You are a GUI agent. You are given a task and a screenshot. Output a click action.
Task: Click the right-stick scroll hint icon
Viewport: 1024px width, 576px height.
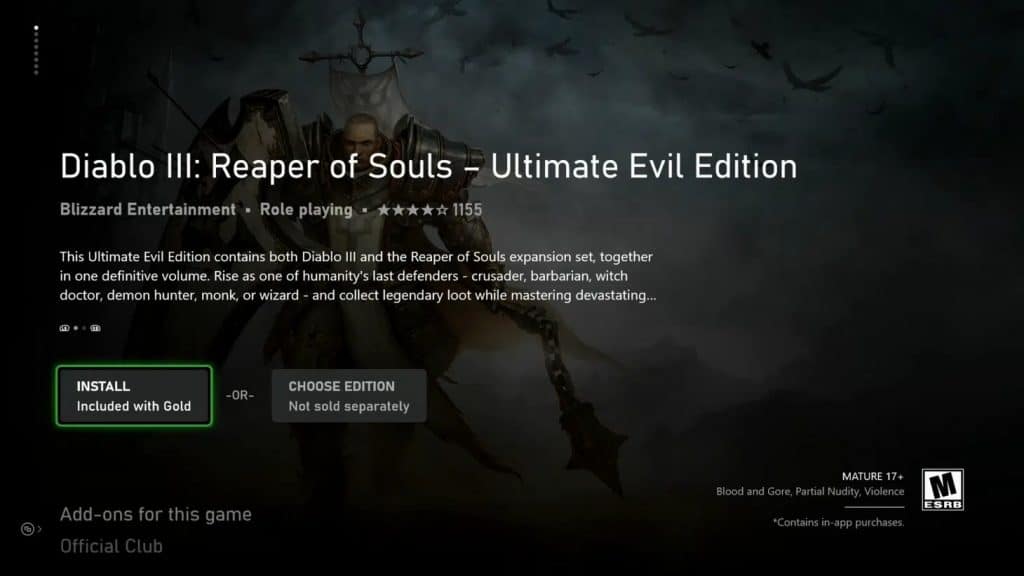click(x=27, y=529)
